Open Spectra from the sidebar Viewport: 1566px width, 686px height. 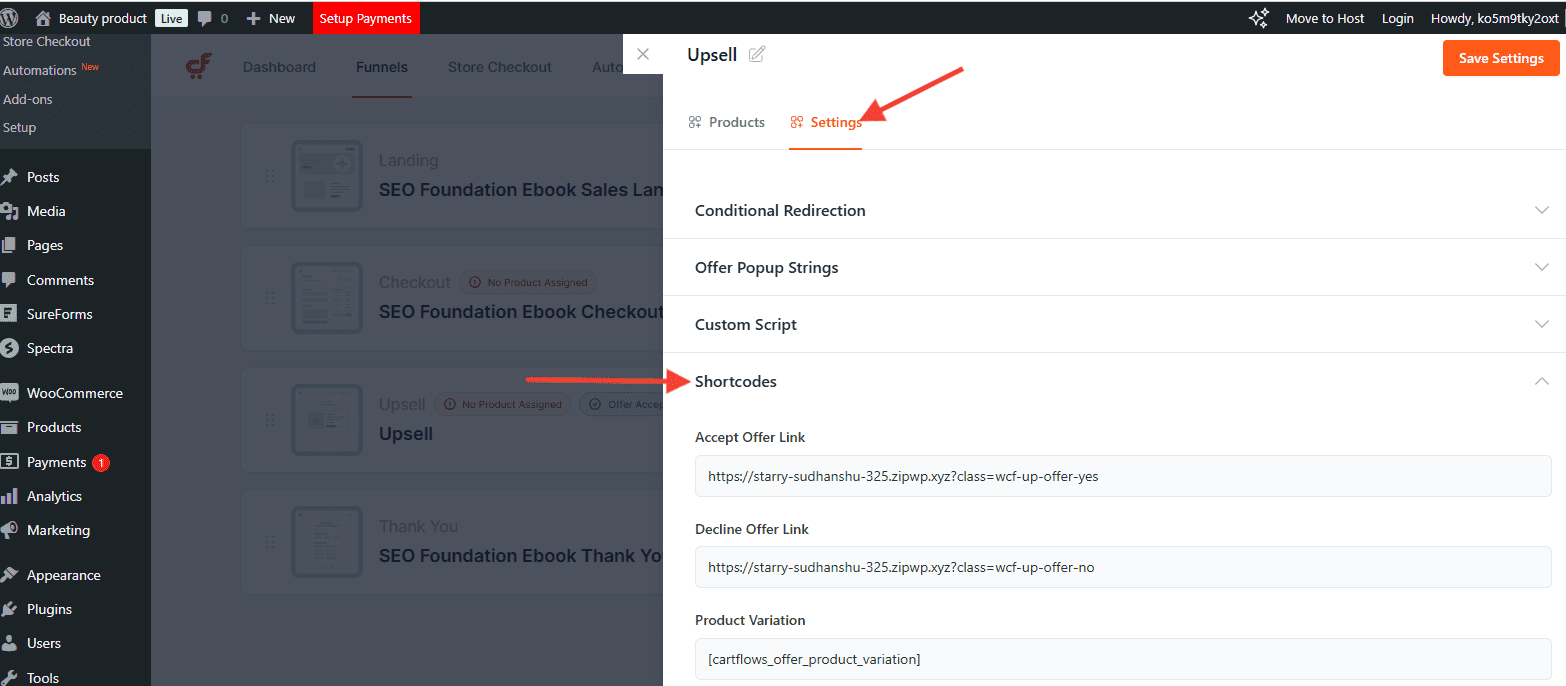tap(49, 348)
